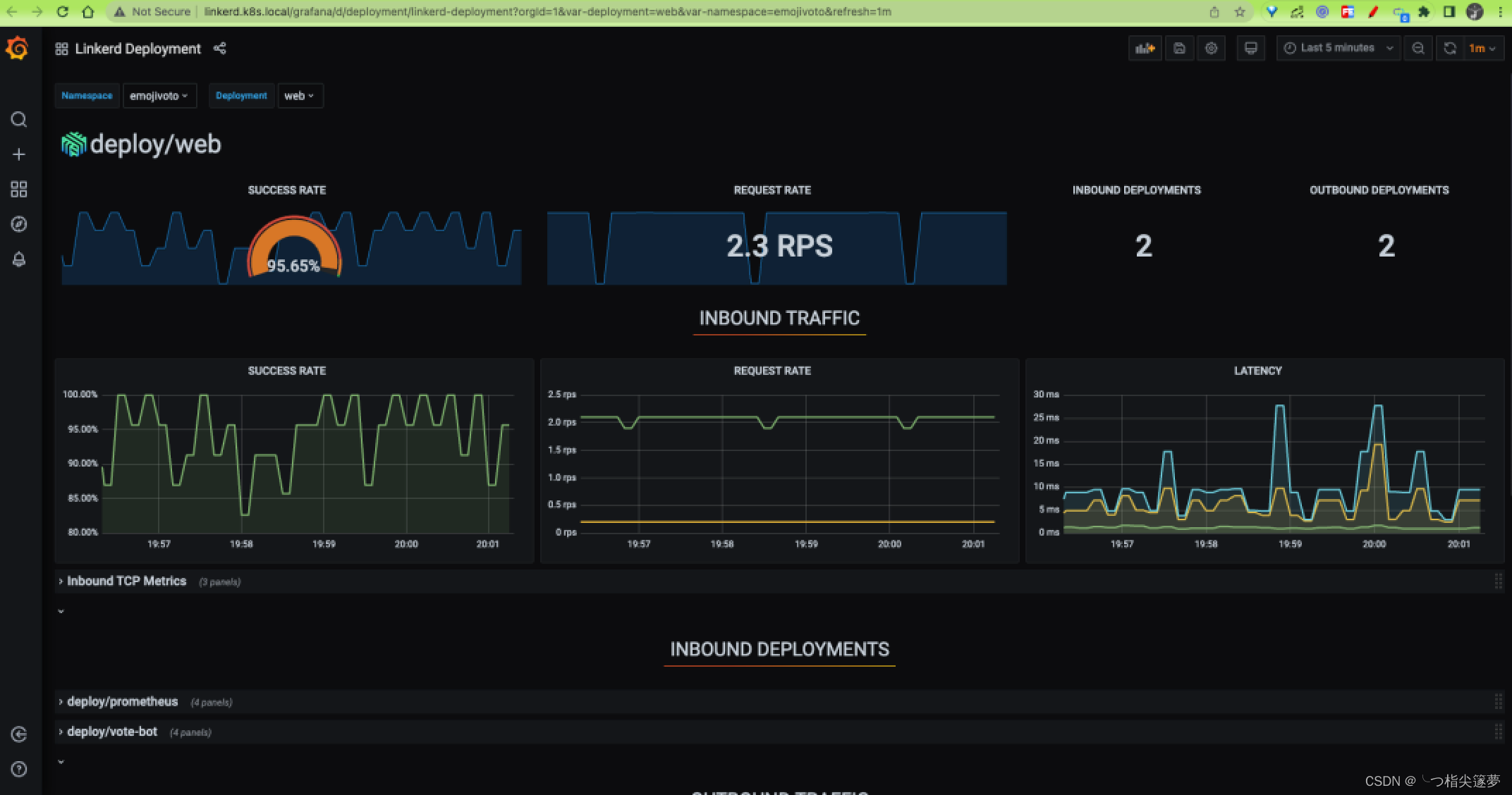Expand the Inbound TCP Metrics row
Image resolution: width=1512 pixels, height=795 pixels.
(x=126, y=581)
